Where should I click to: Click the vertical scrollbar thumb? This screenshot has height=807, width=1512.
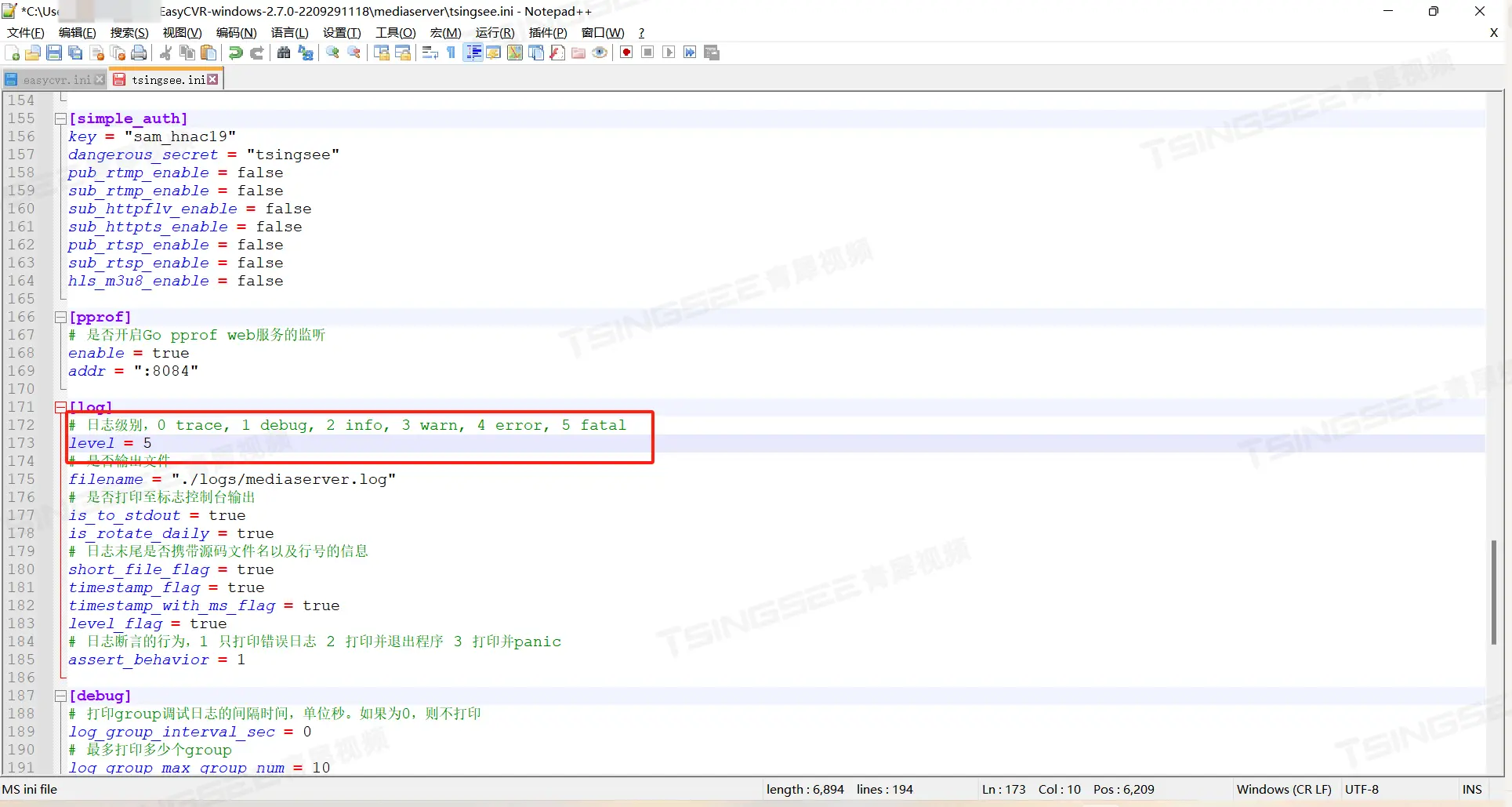pyautogui.click(x=1494, y=592)
